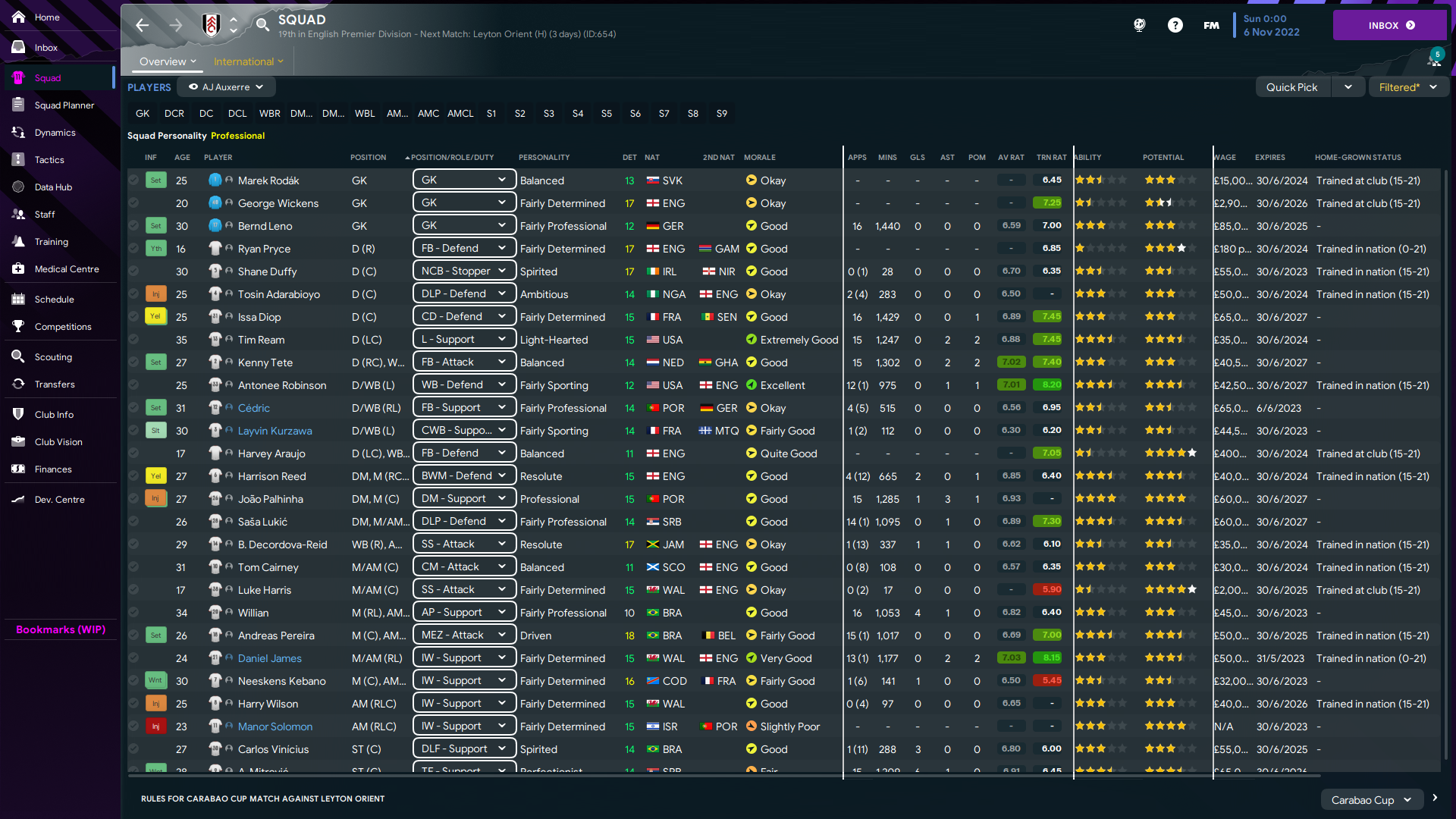Open Tactics from the sidebar
Image resolution: width=1456 pixels, height=819 pixels.
click(x=49, y=160)
